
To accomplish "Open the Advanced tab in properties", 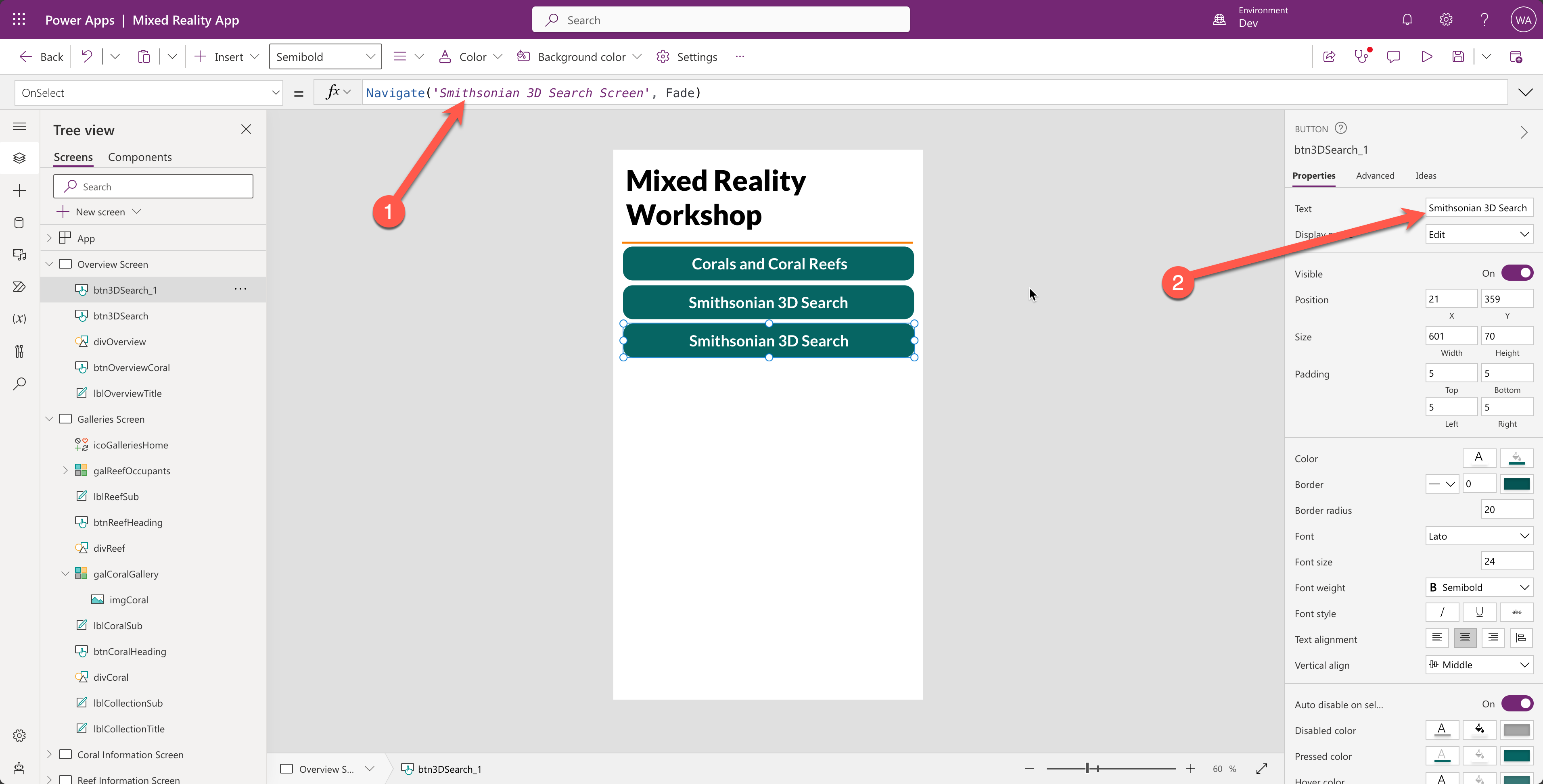I will click(x=1375, y=175).
